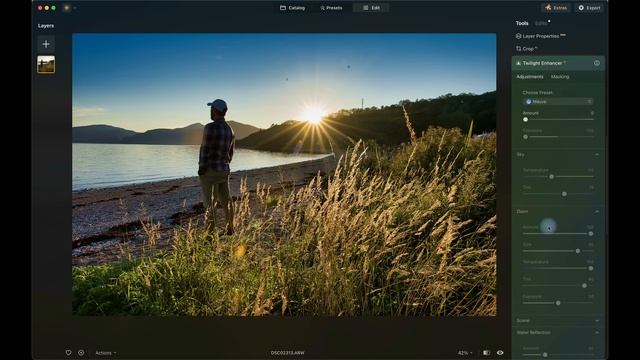Open the Presets tab
This screenshot has width=640, height=360.
pos(331,8)
